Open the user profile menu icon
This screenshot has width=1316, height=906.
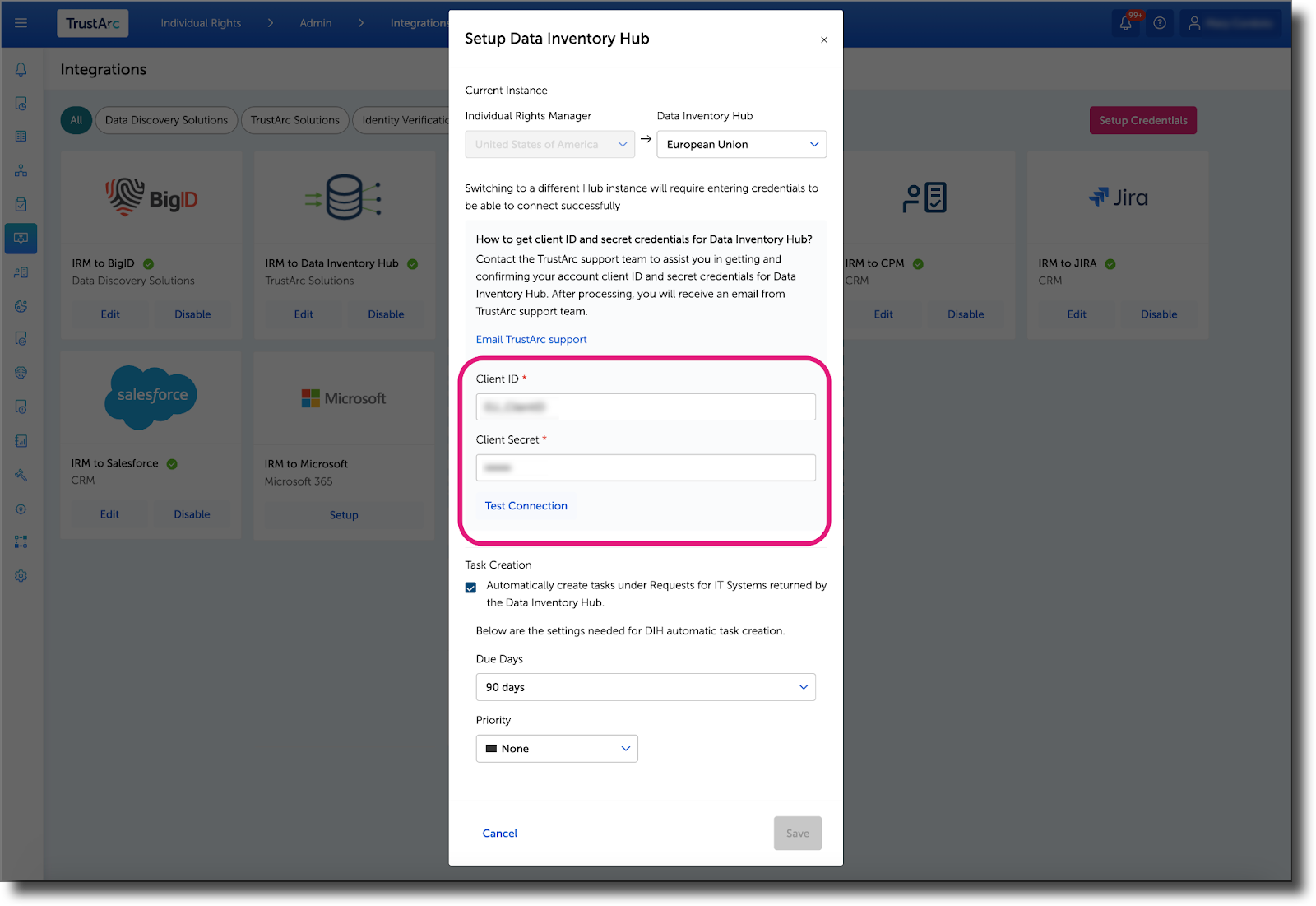click(1194, 23)
